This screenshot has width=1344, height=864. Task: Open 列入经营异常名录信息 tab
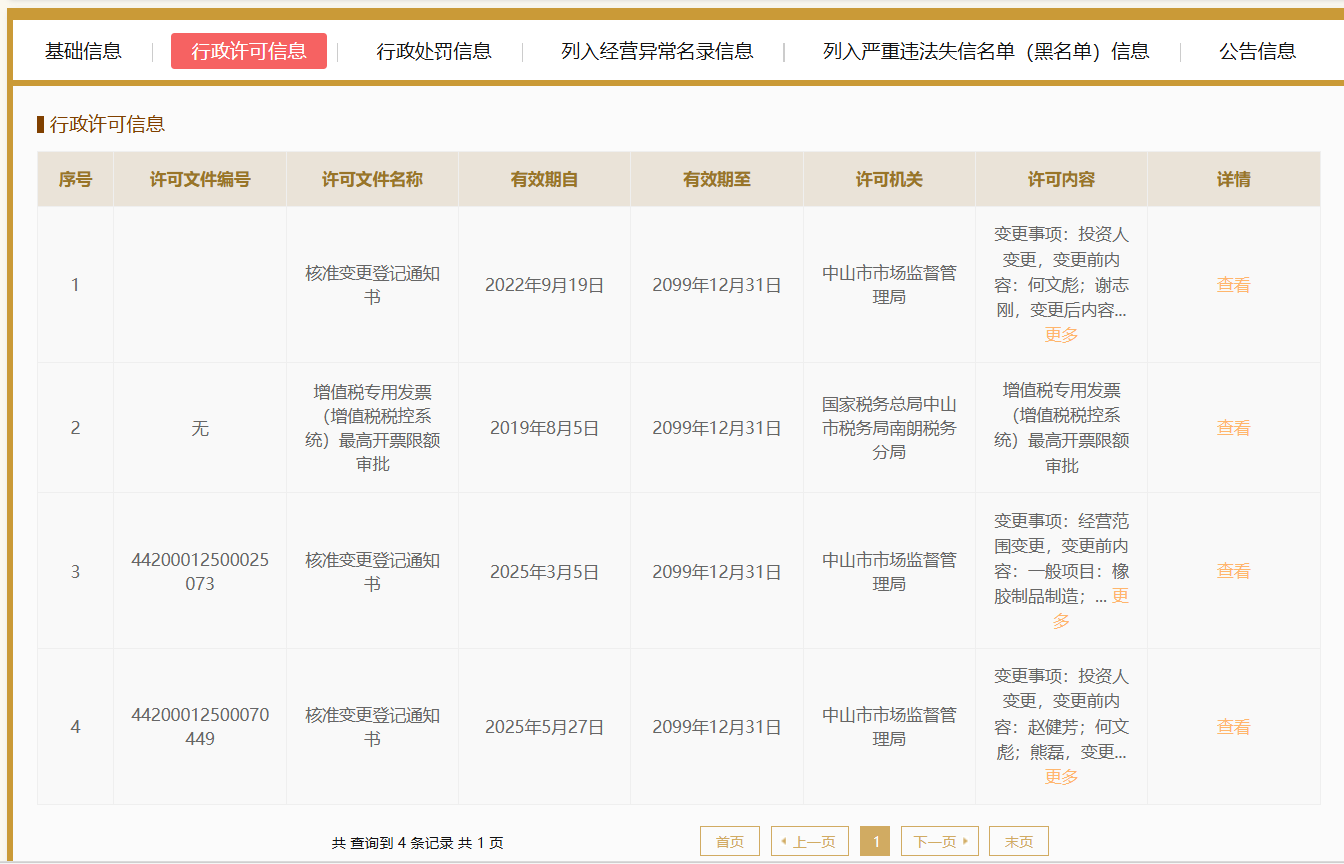657,51
